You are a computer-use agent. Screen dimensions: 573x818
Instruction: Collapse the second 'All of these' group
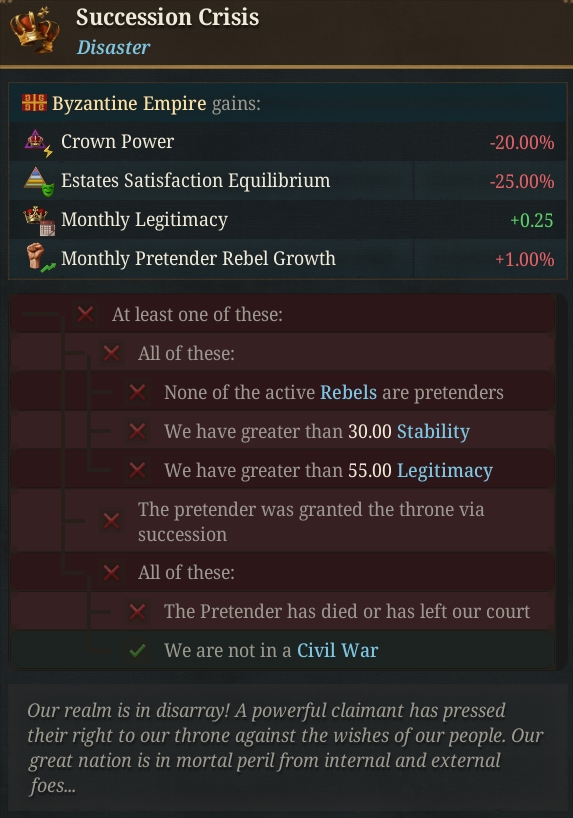(111, 573)
